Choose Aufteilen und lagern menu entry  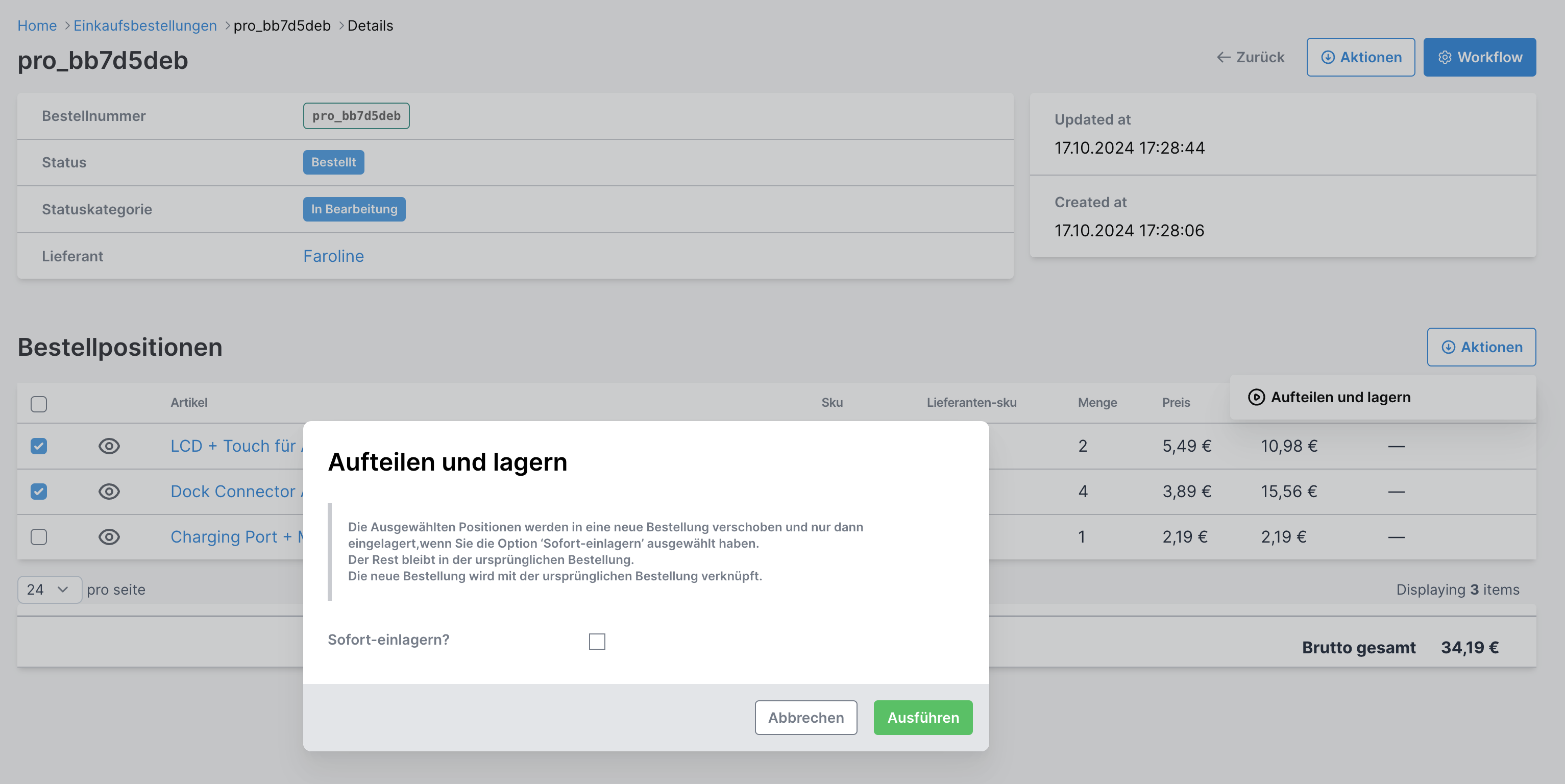coord(1340,397)
